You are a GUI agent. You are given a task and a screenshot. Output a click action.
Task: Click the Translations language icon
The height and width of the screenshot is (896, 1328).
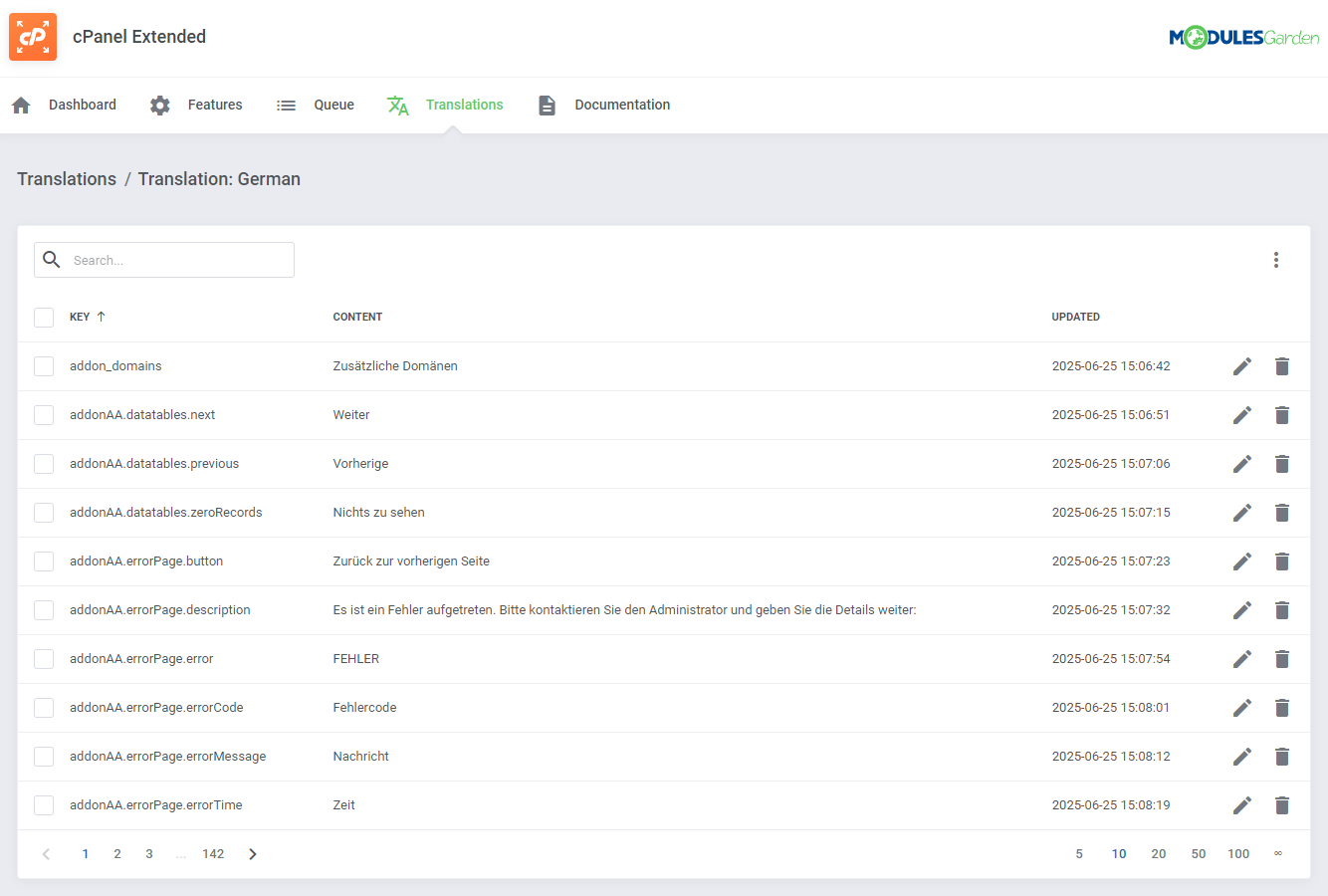(x=397, y=105)
